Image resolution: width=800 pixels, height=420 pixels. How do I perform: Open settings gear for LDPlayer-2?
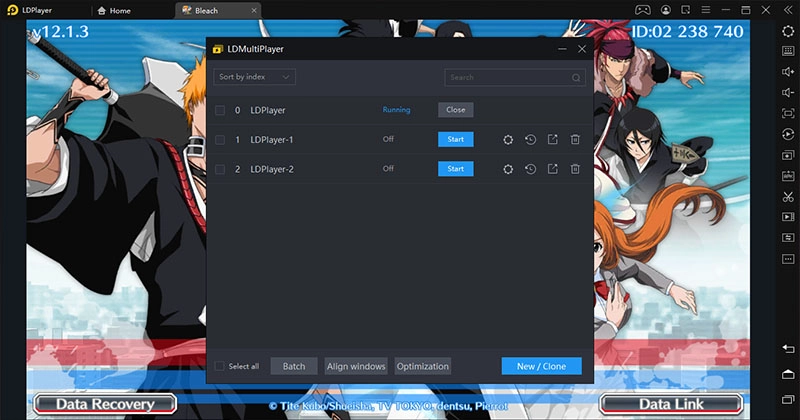coord(508,169)
